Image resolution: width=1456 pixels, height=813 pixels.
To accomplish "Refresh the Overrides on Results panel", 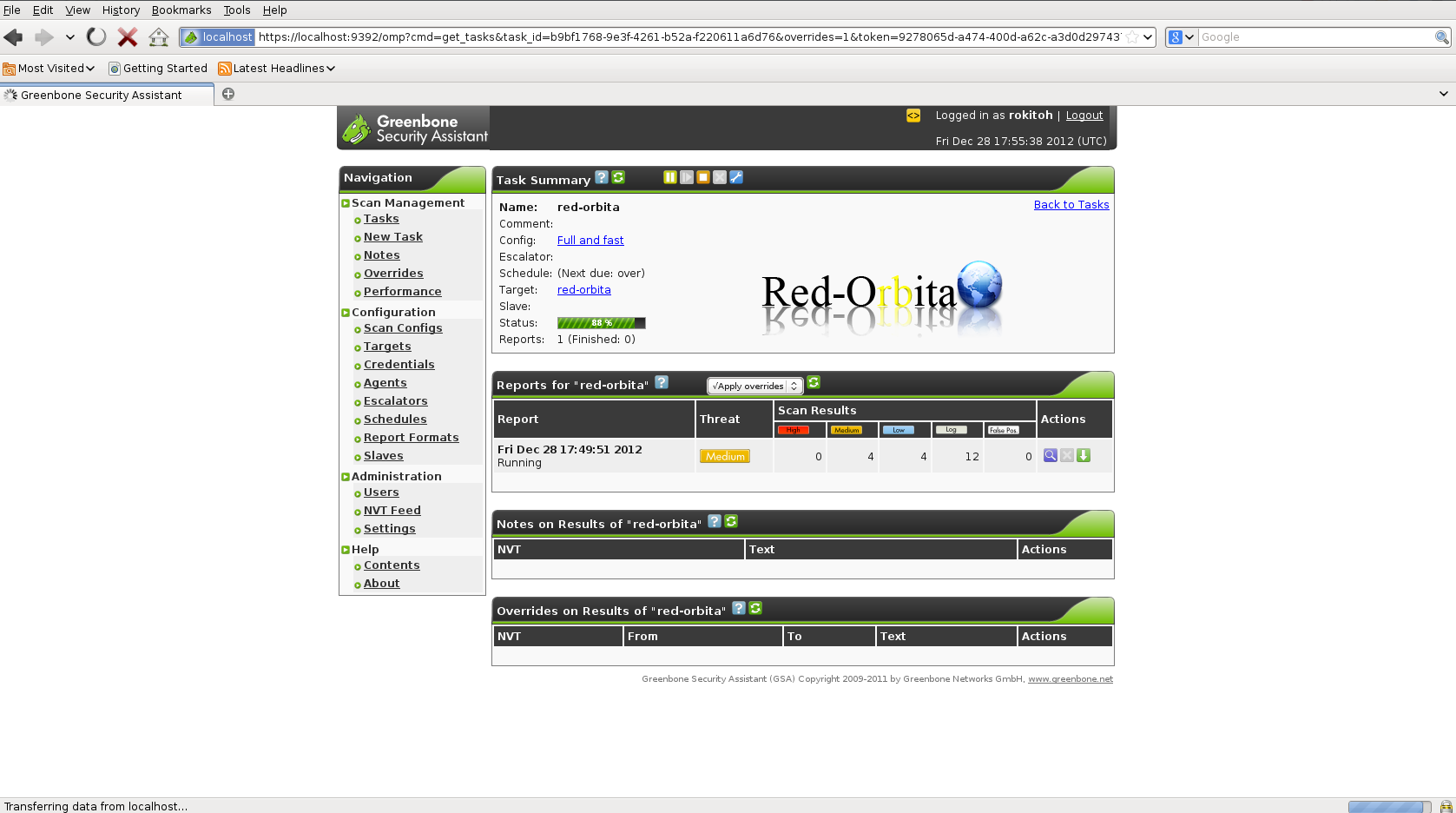I will 755,608.
